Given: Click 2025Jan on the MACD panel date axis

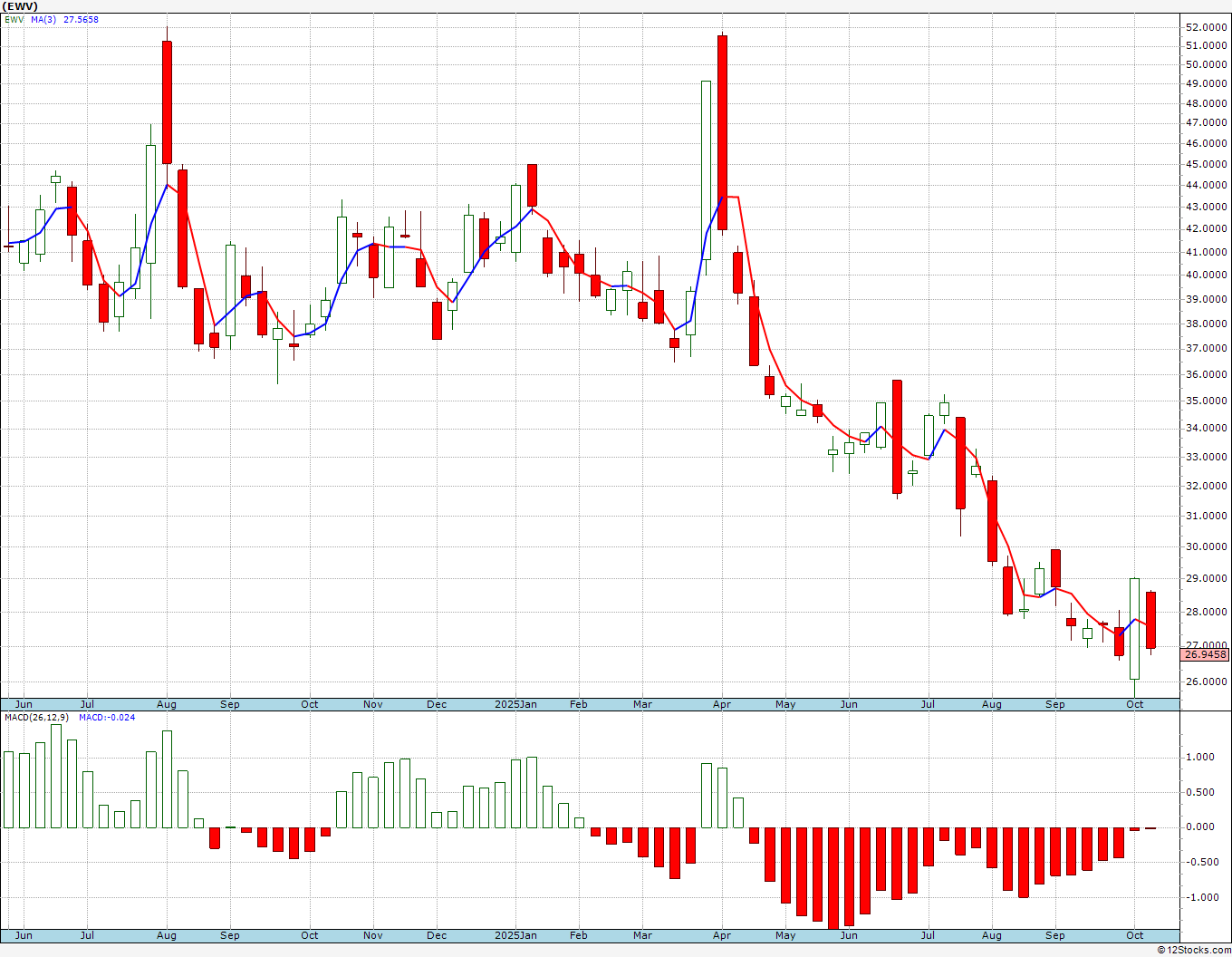Looking at the screenshot, I should (515, 935).
